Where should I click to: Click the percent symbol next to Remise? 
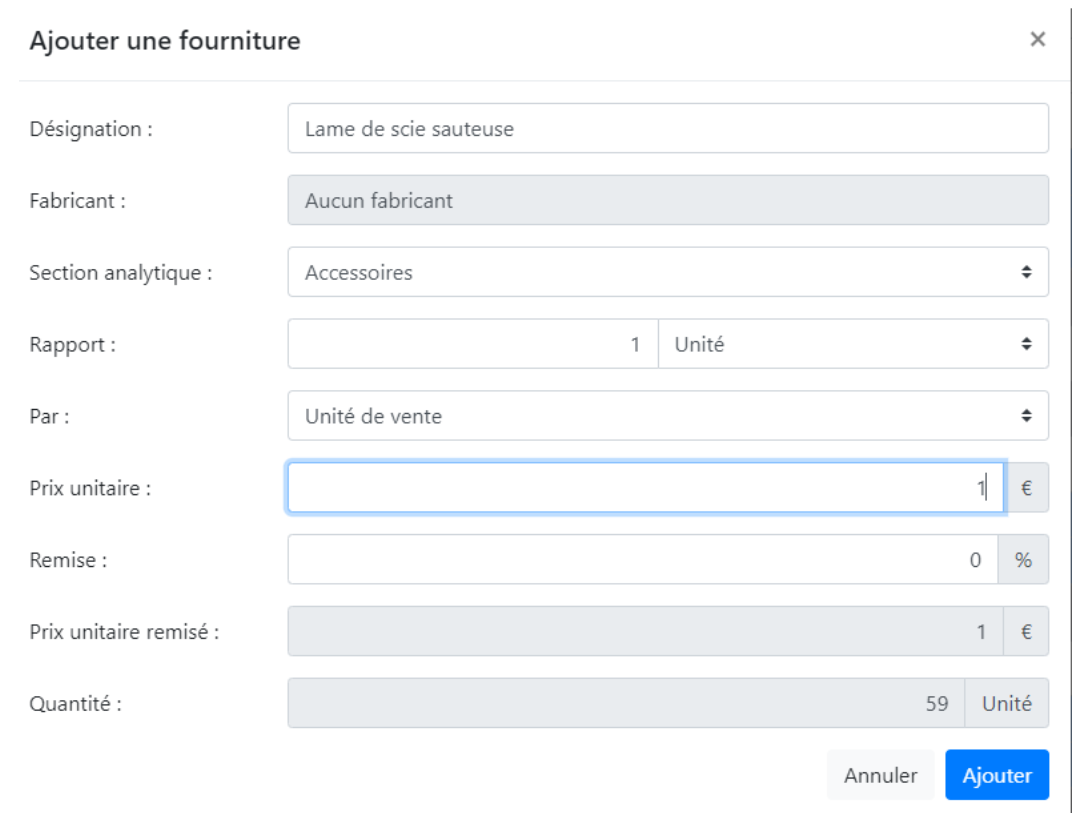tap(1023, 560)
